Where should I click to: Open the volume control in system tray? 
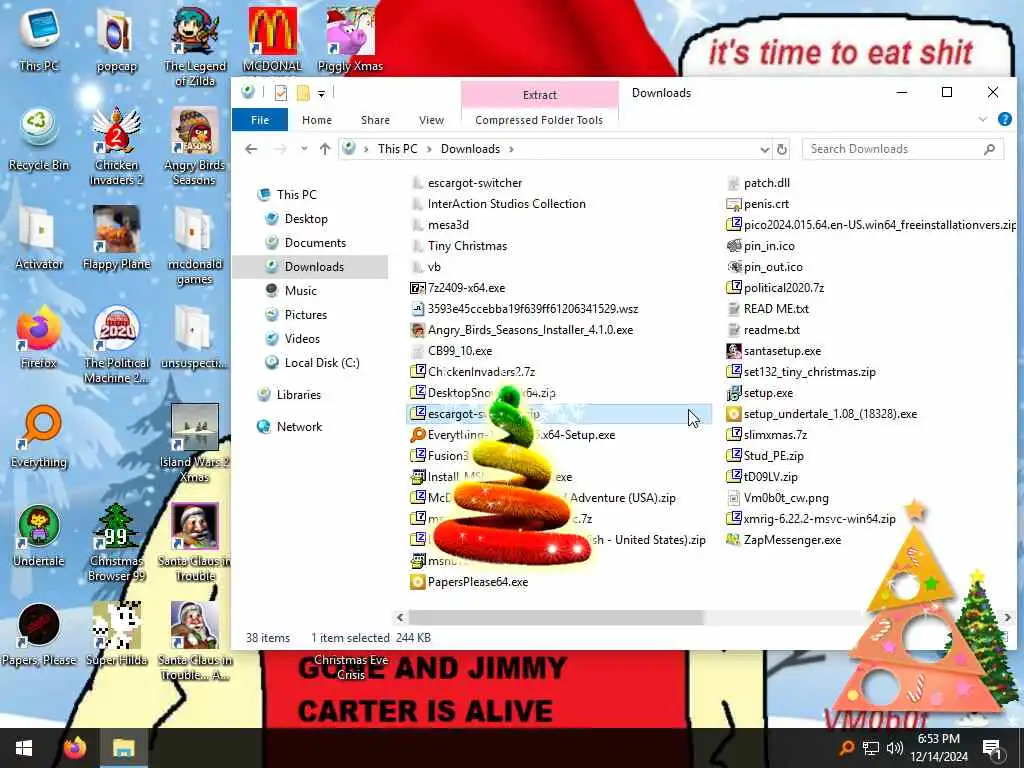pos(895,748)
